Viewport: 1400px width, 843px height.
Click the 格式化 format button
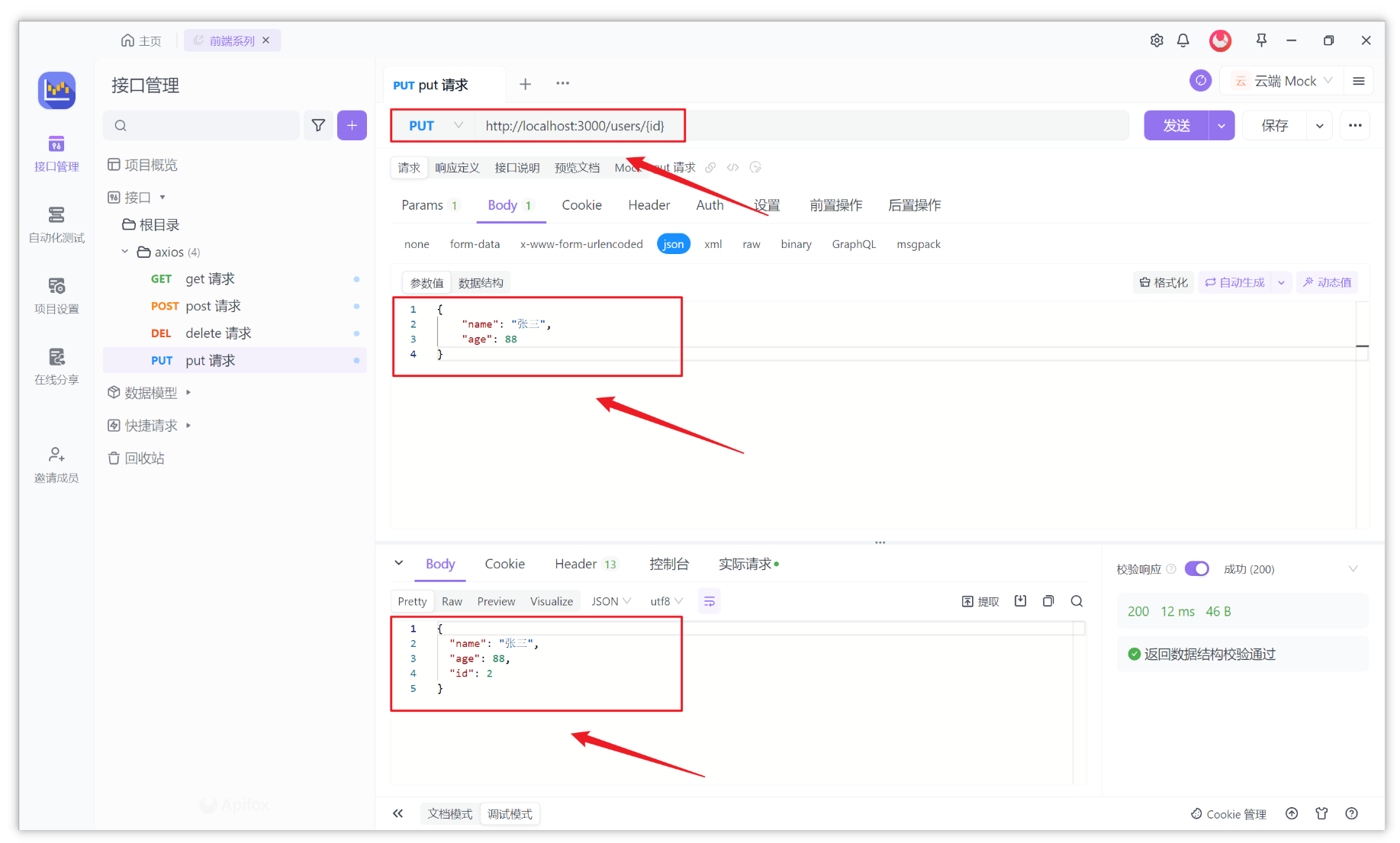click(x=1163, y=282)
